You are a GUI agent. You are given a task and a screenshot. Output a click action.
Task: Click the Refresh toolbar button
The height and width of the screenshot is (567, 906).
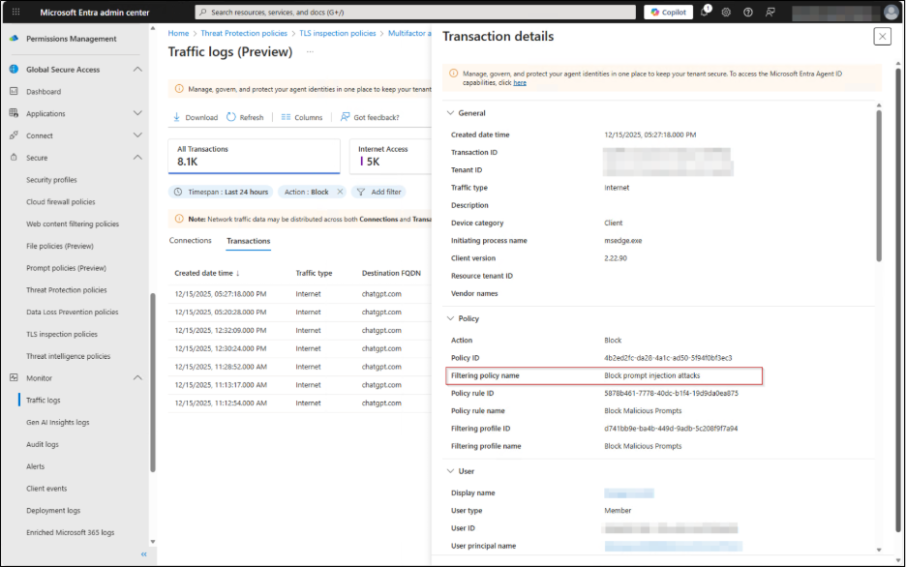245,117
